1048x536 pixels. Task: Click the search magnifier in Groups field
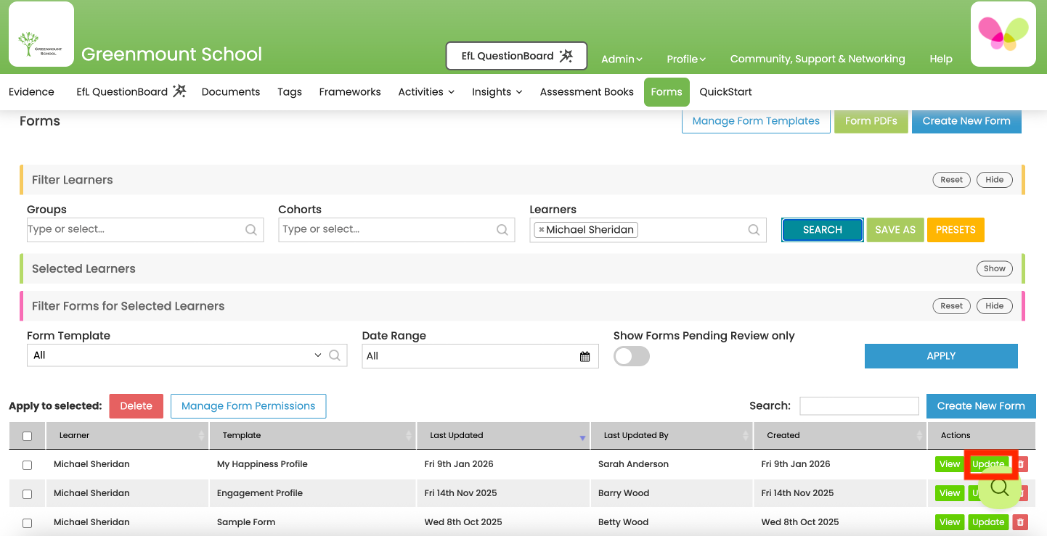[251, 229]
